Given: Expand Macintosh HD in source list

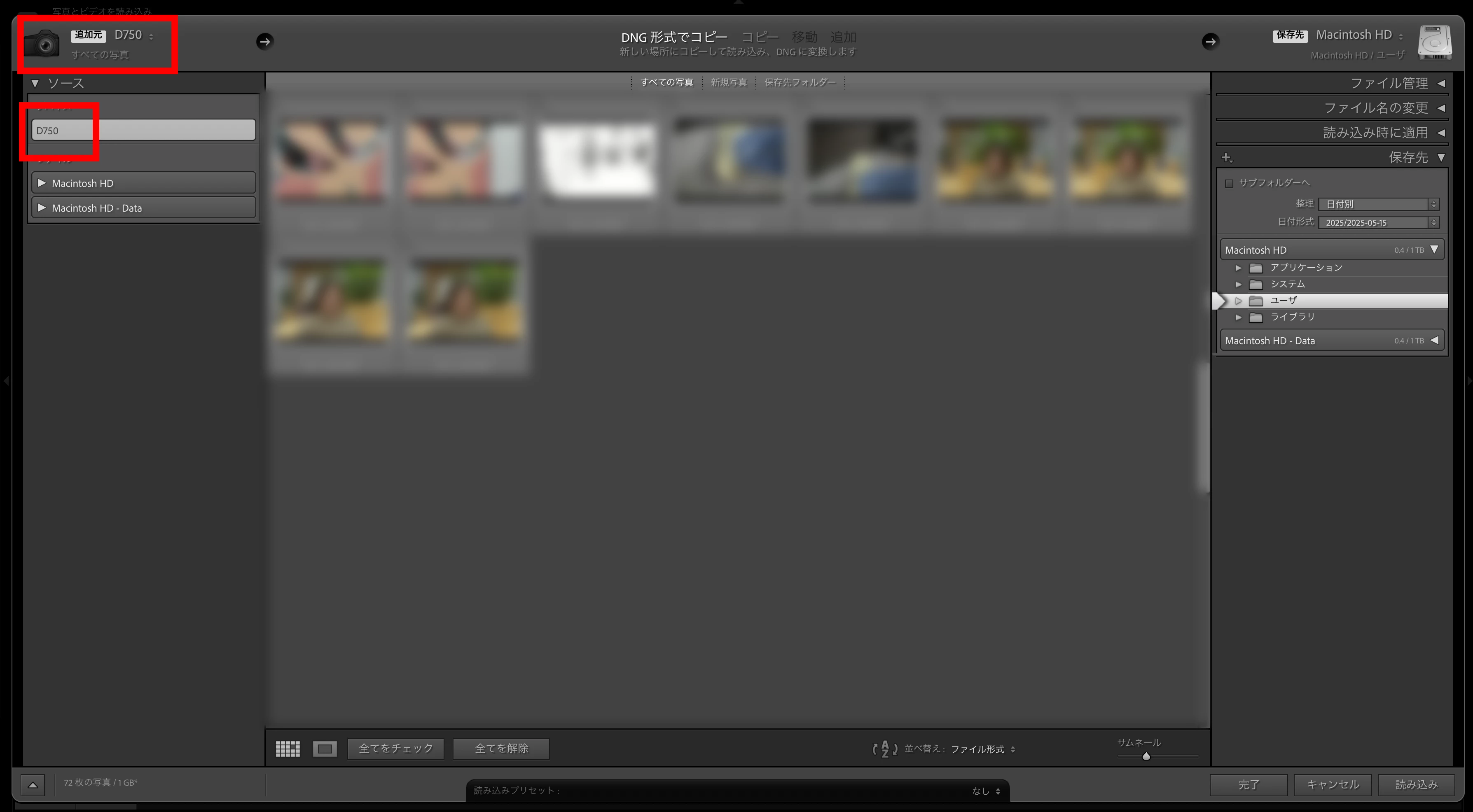Looking at the screenshot, I should click(x=42, y=183).
